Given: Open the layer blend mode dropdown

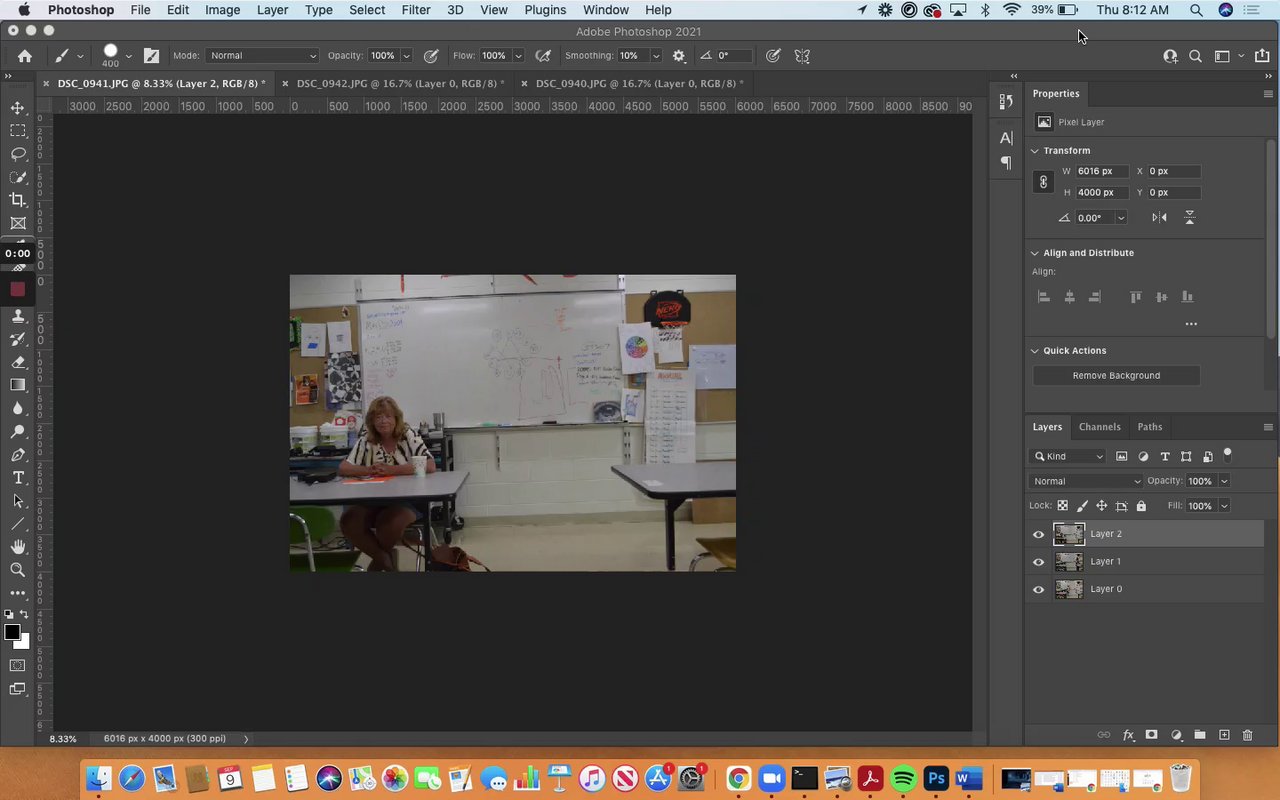Looking at the screenshot, I should (1086, 481).
